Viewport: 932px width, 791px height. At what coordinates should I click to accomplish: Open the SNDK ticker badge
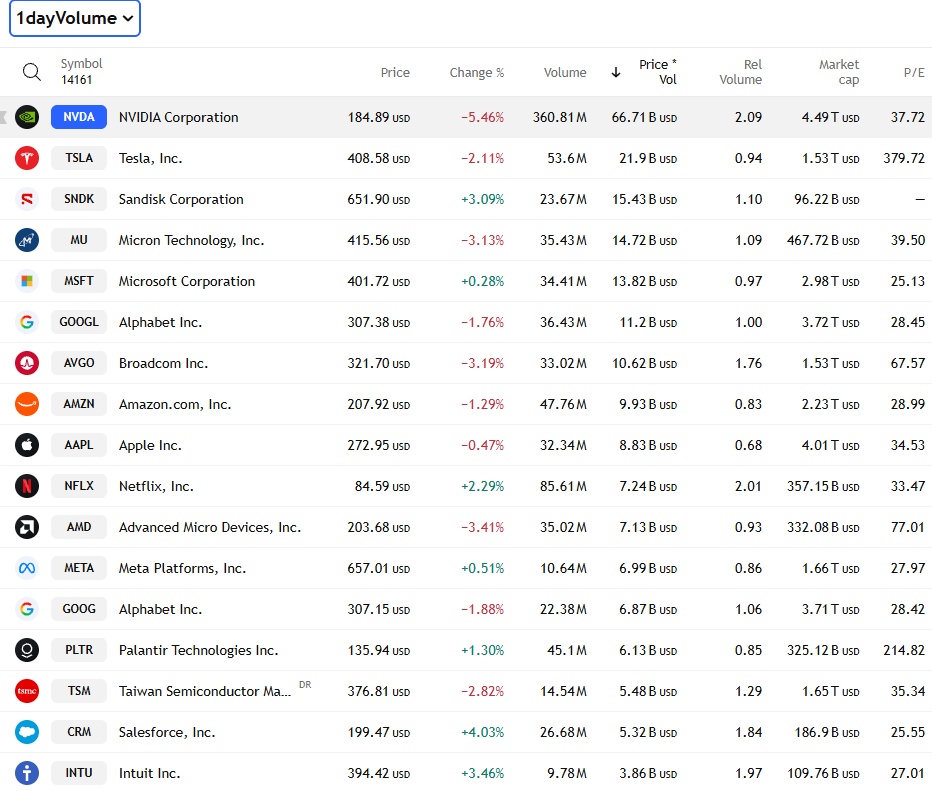79,199
